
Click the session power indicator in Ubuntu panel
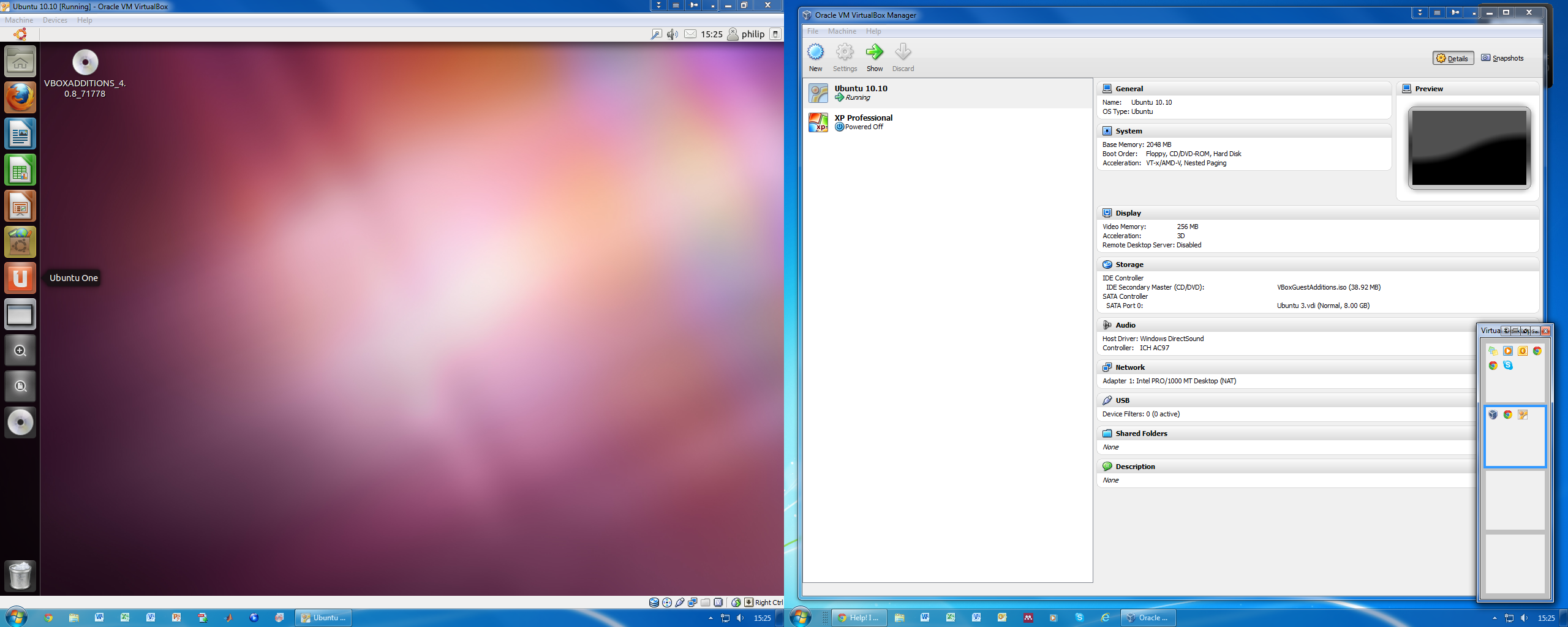[x=775, y=34]
